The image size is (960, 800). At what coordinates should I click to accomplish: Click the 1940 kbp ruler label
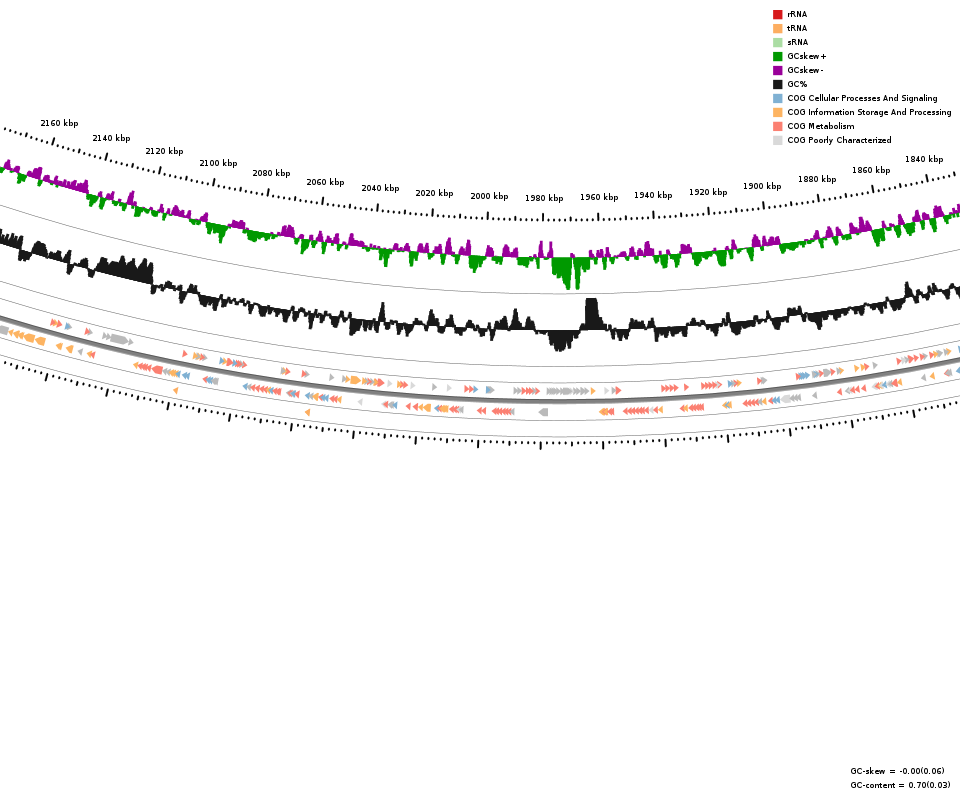click(x=653, y=195)
